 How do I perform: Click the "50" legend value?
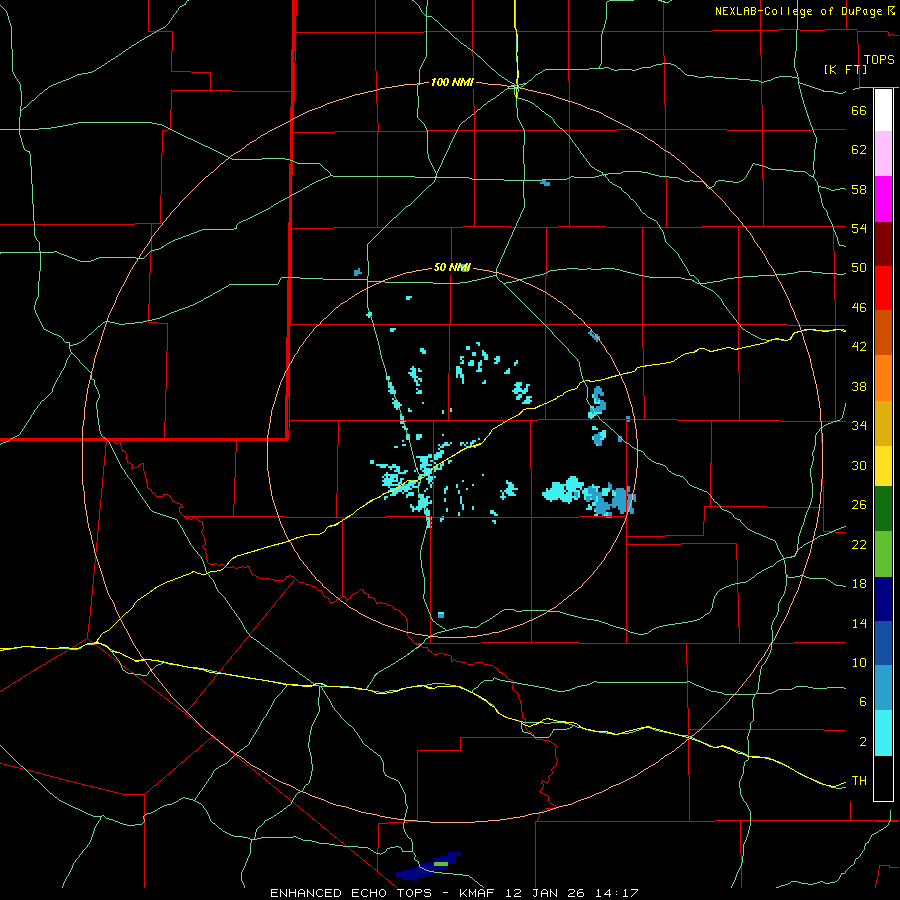coord(859,268)
